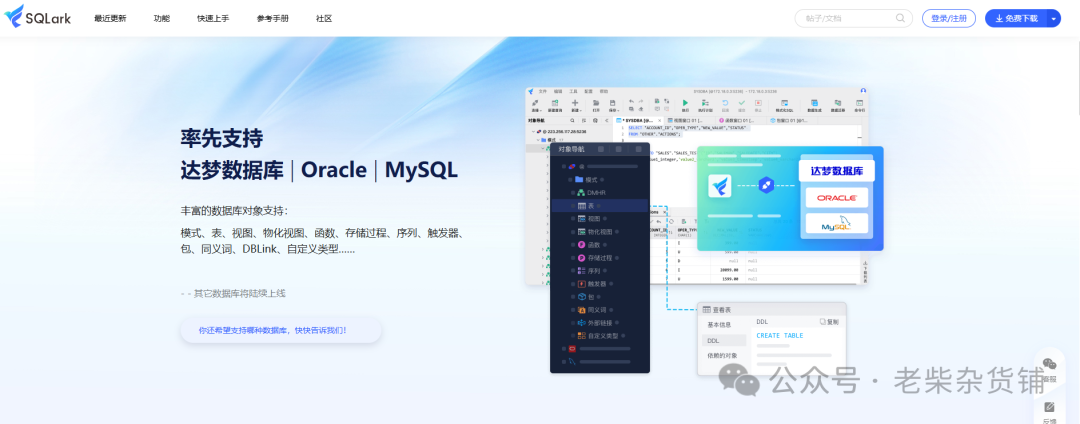Click the green commit checkmark icon in illustration

point(742,103)
